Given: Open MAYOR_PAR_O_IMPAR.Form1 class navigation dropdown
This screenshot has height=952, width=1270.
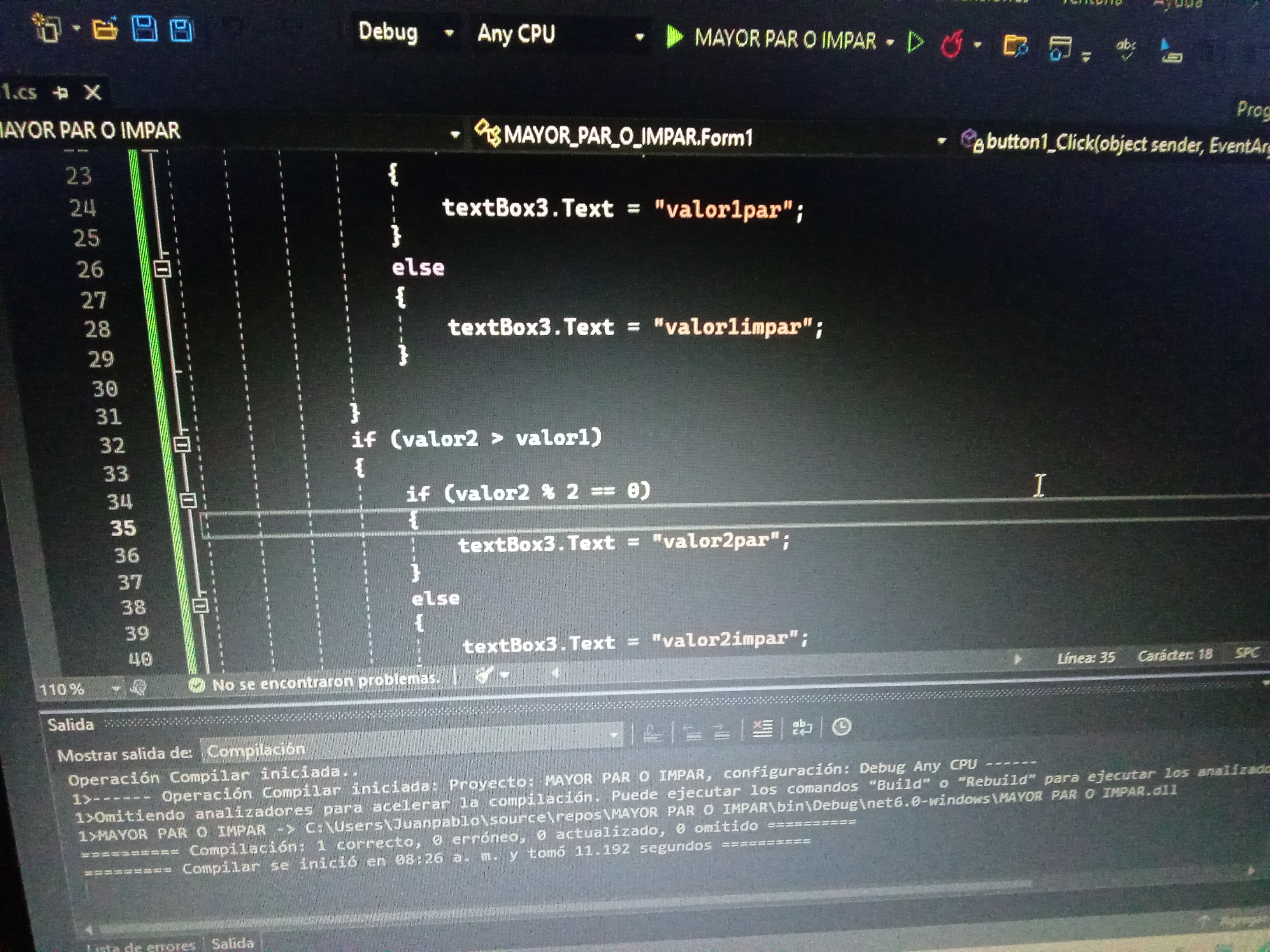Looking at the screenshot, I should pos(941,141).
